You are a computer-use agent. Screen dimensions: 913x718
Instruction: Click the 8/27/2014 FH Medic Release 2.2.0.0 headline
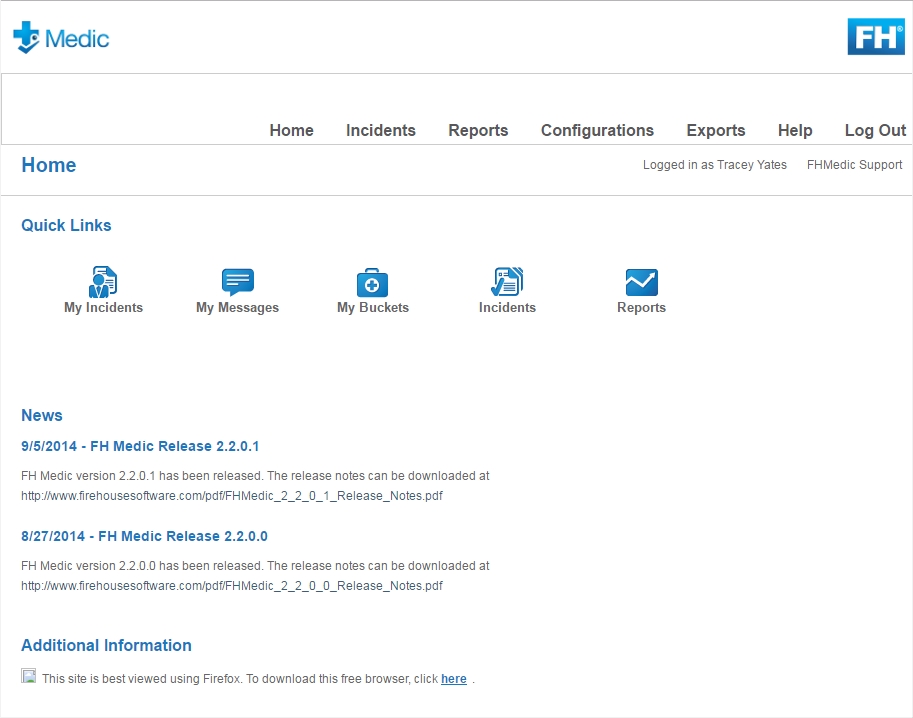[144, 536]
